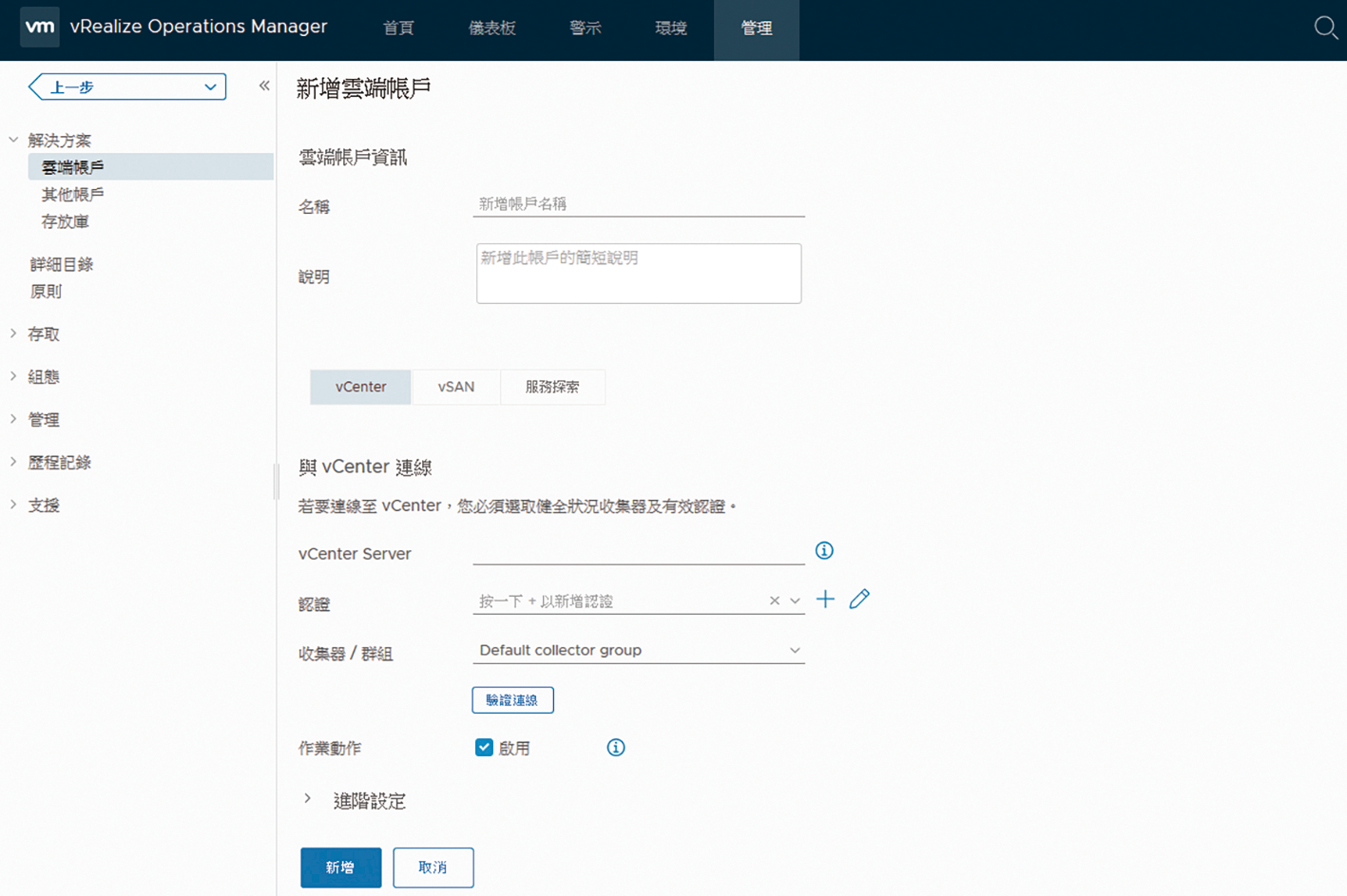This screenshot has width=1347, height=896.
Task: Open the Default collector group dropdown
Action: (638, 650)
